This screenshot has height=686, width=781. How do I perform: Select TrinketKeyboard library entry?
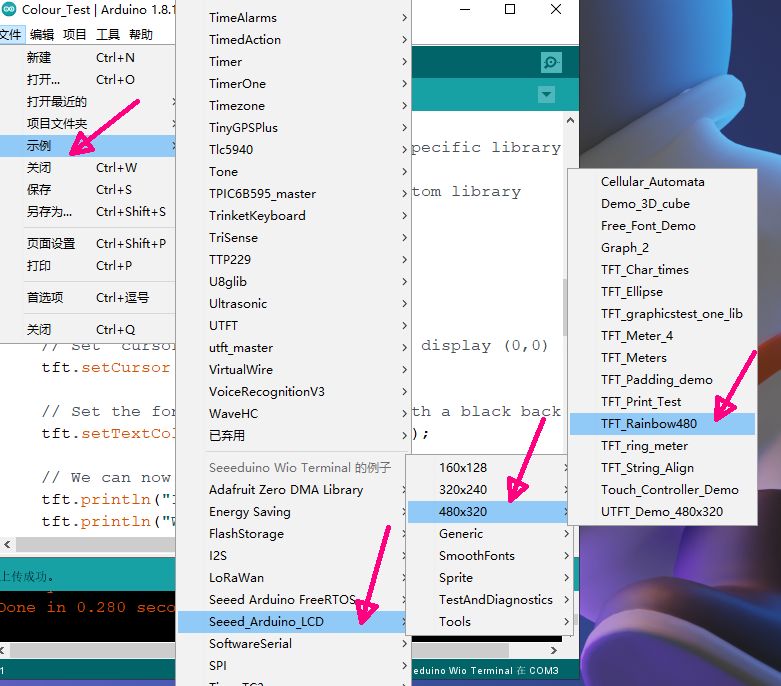coord(294,216)
